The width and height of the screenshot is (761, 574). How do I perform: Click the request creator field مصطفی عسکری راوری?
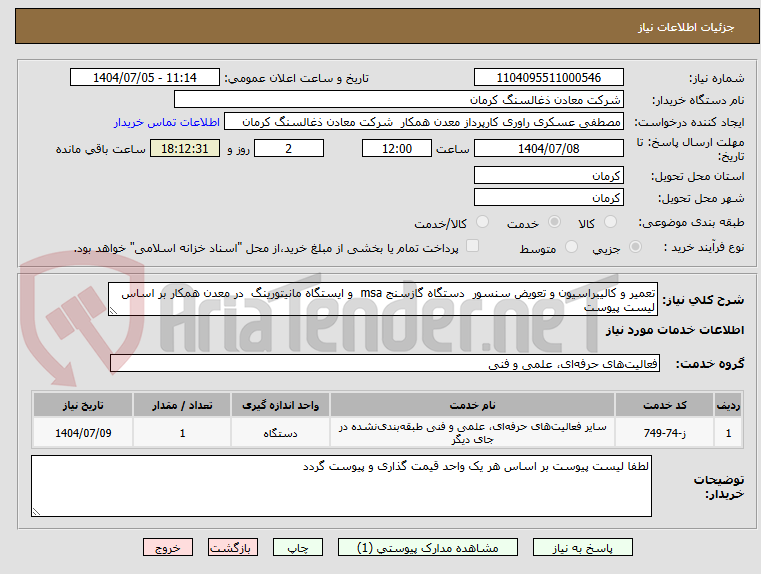tap(424, 122)
